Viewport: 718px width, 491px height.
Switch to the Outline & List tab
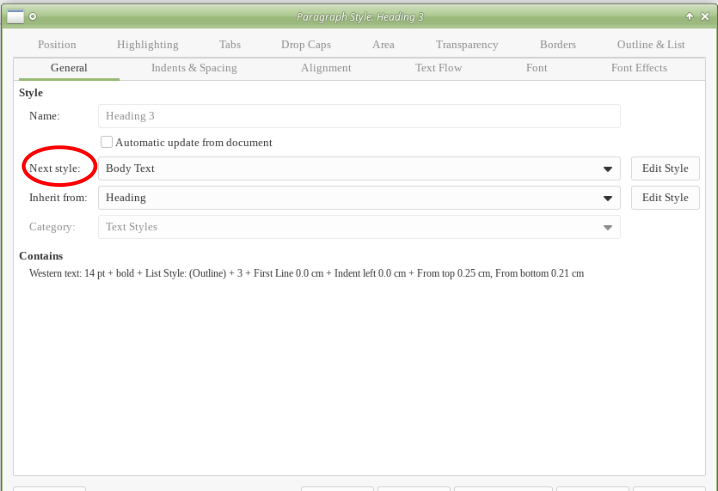[x=651, y=44]
